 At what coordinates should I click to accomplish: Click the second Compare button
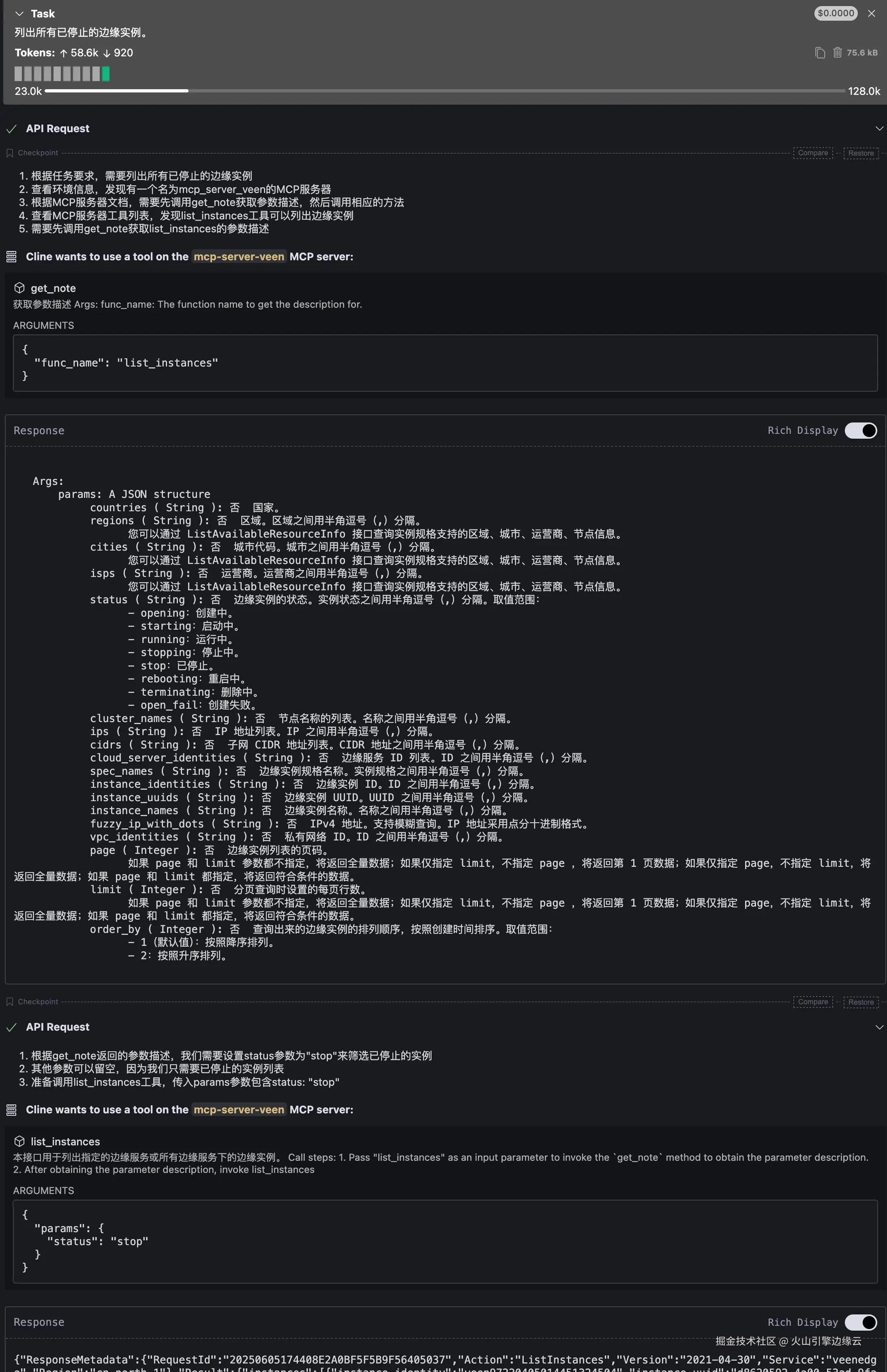tap(812, 1002)
